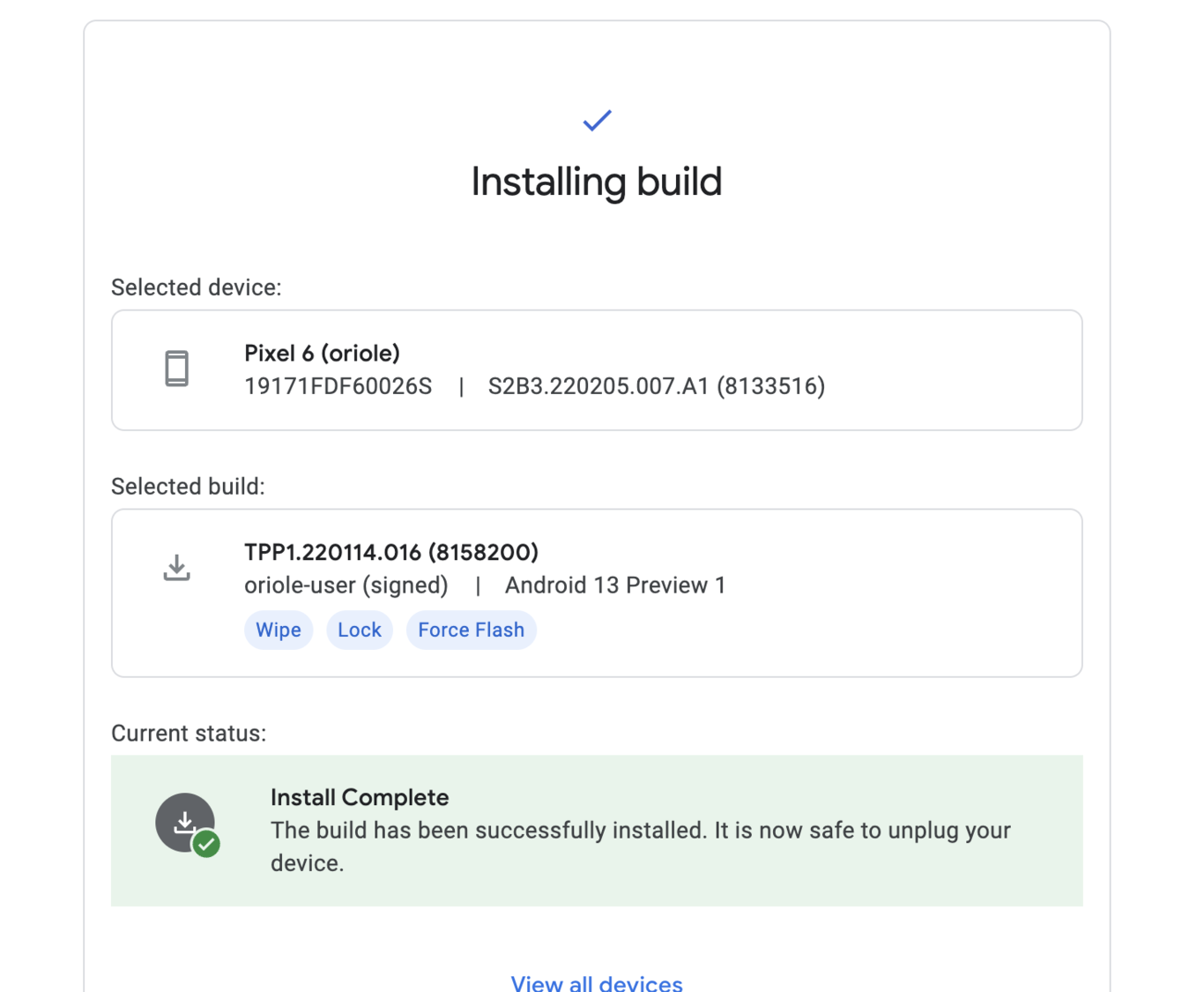Expand the Selected device card details
Viewport: 1204px width, 992px height.
(x=596, y=369)
